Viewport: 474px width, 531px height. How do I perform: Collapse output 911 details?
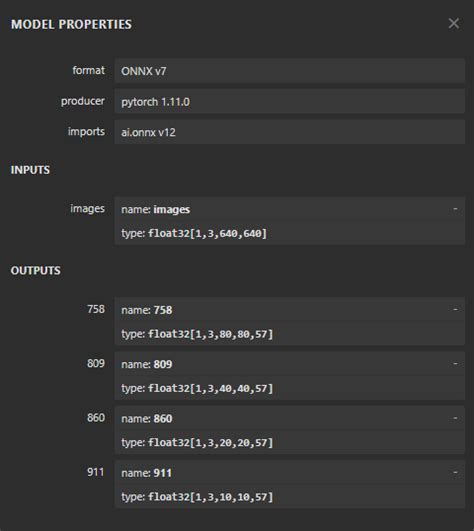tap(455, 472)
